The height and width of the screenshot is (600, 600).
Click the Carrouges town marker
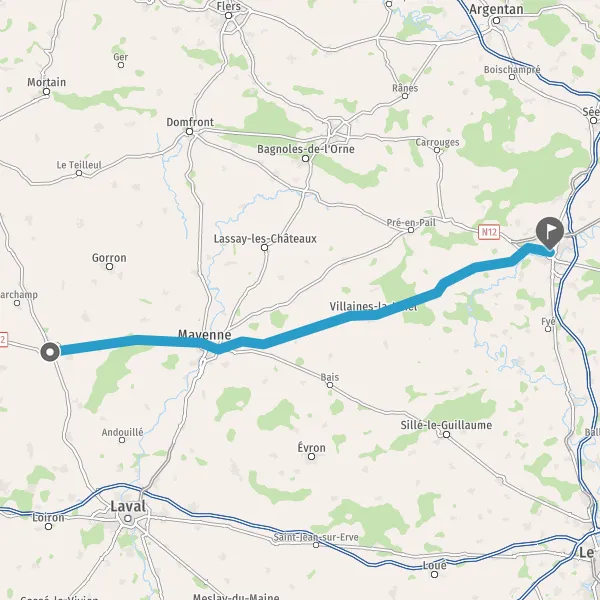click(437, 150)
